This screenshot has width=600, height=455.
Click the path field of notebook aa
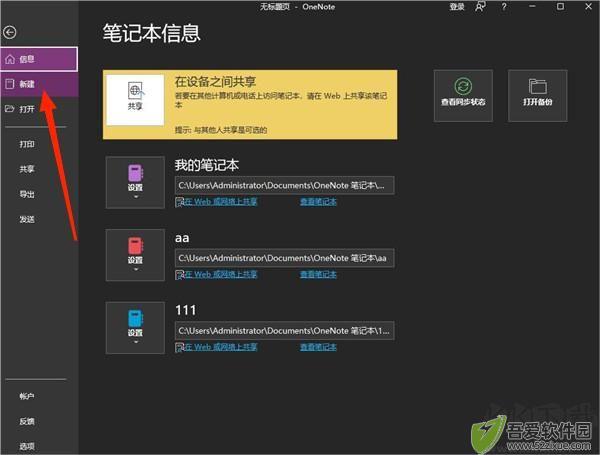[284, 258]
